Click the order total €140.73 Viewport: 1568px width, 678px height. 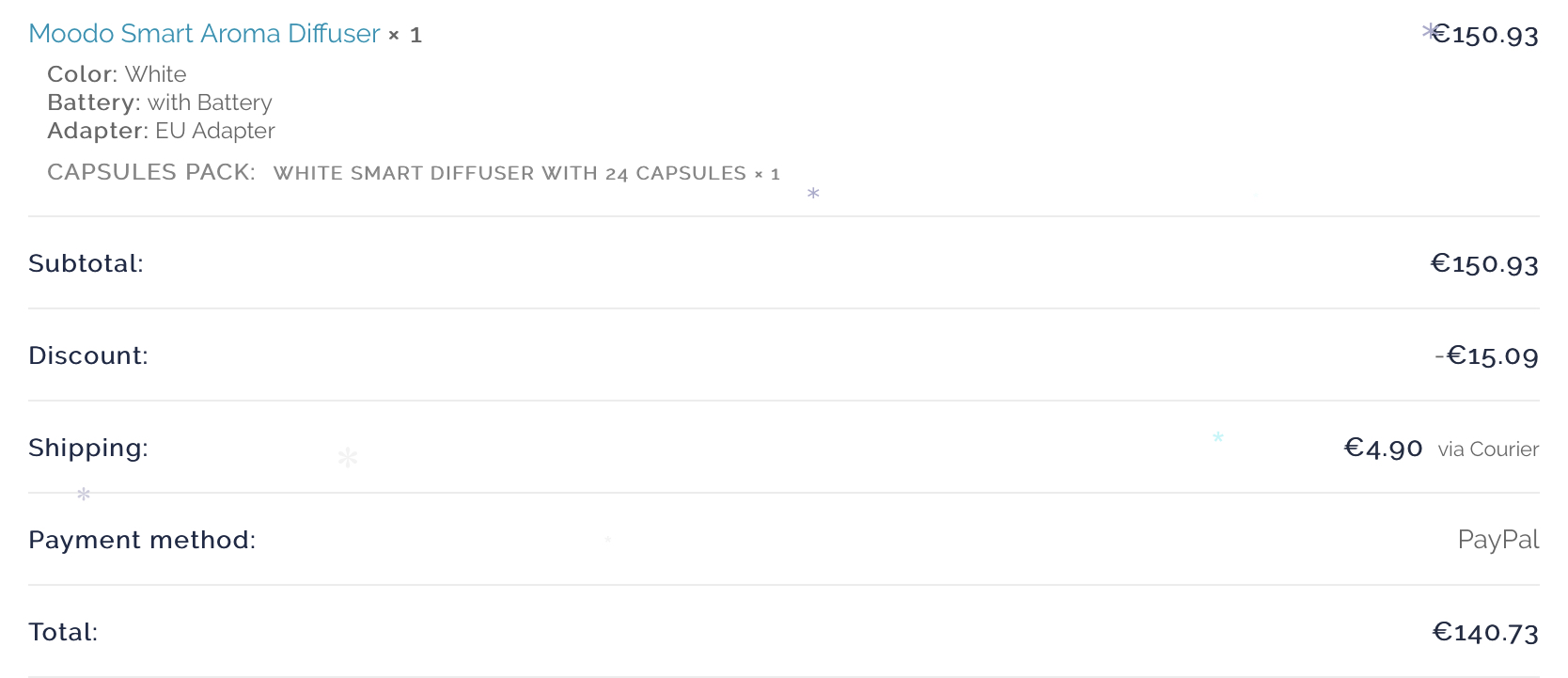(1485, 633)
